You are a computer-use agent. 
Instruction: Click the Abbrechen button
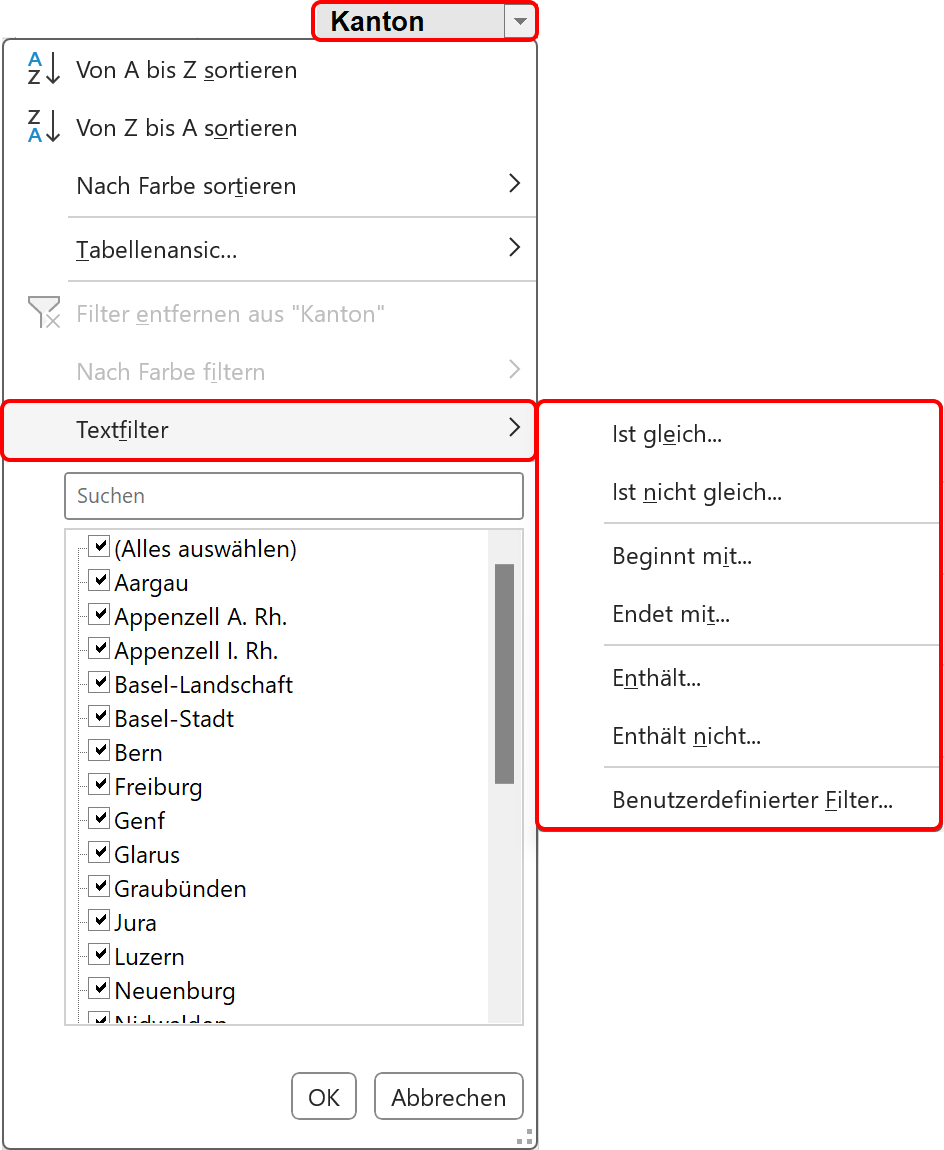[449, 1096]
